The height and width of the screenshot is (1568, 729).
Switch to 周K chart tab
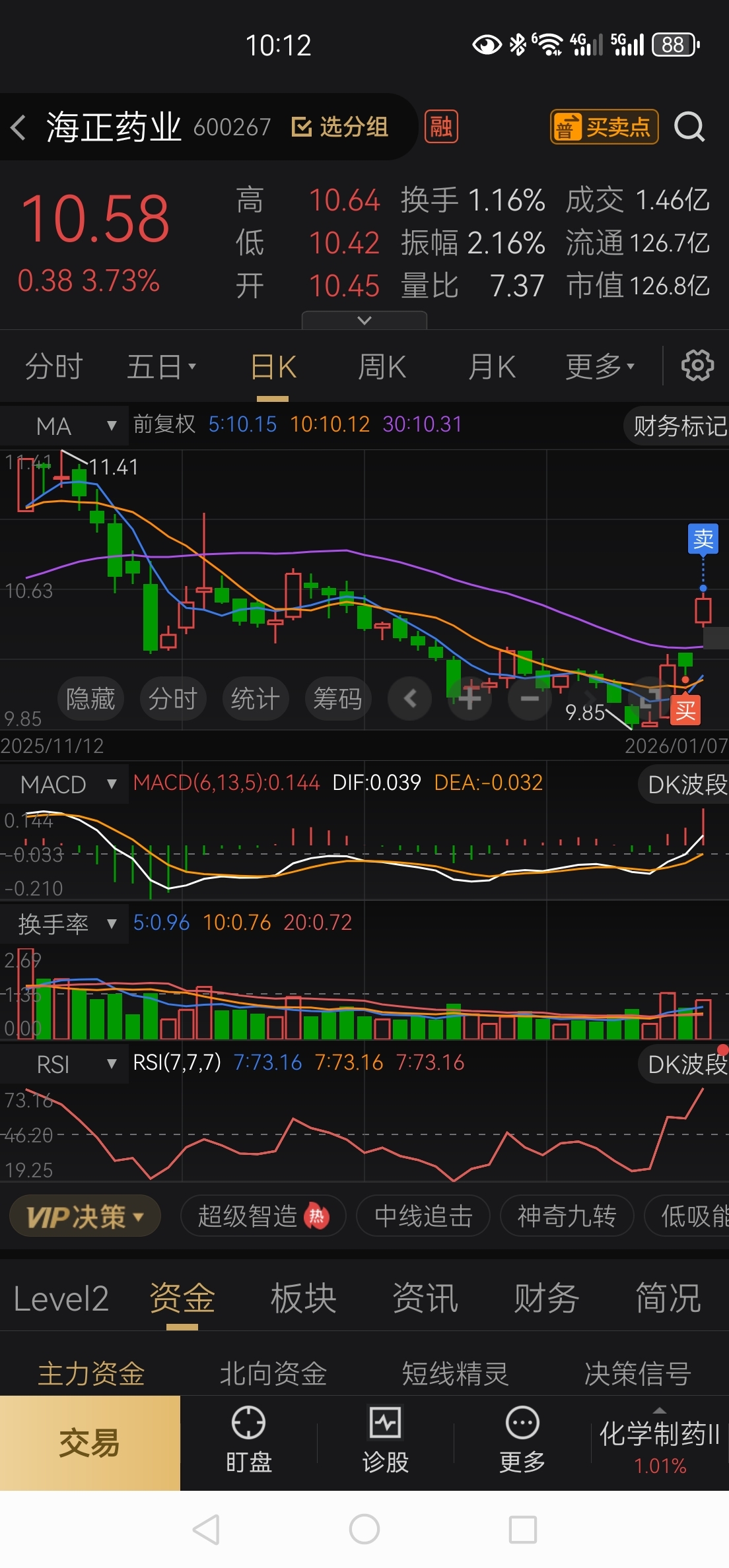point(382,366)
